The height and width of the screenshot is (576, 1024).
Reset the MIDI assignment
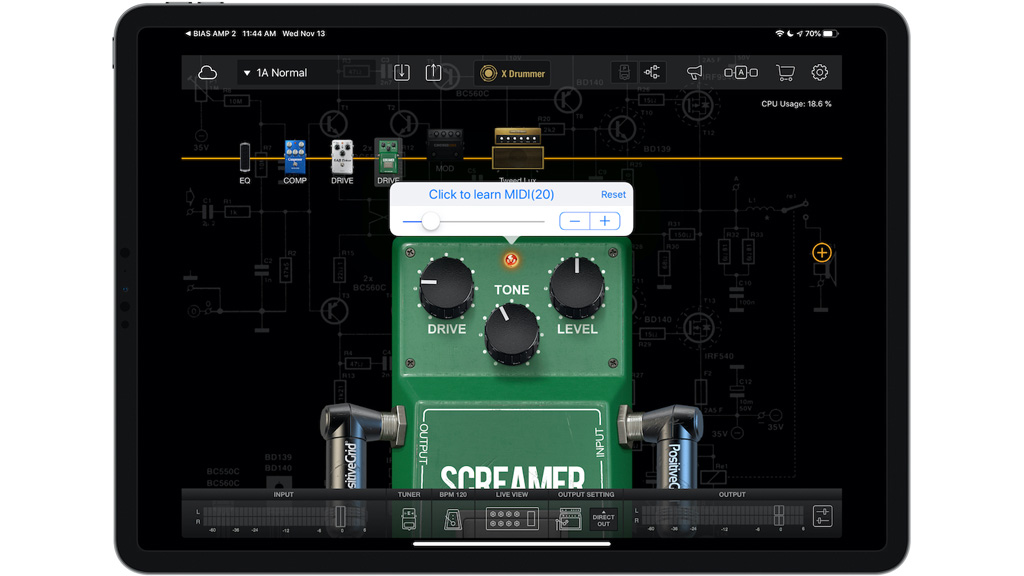[613, 194]
